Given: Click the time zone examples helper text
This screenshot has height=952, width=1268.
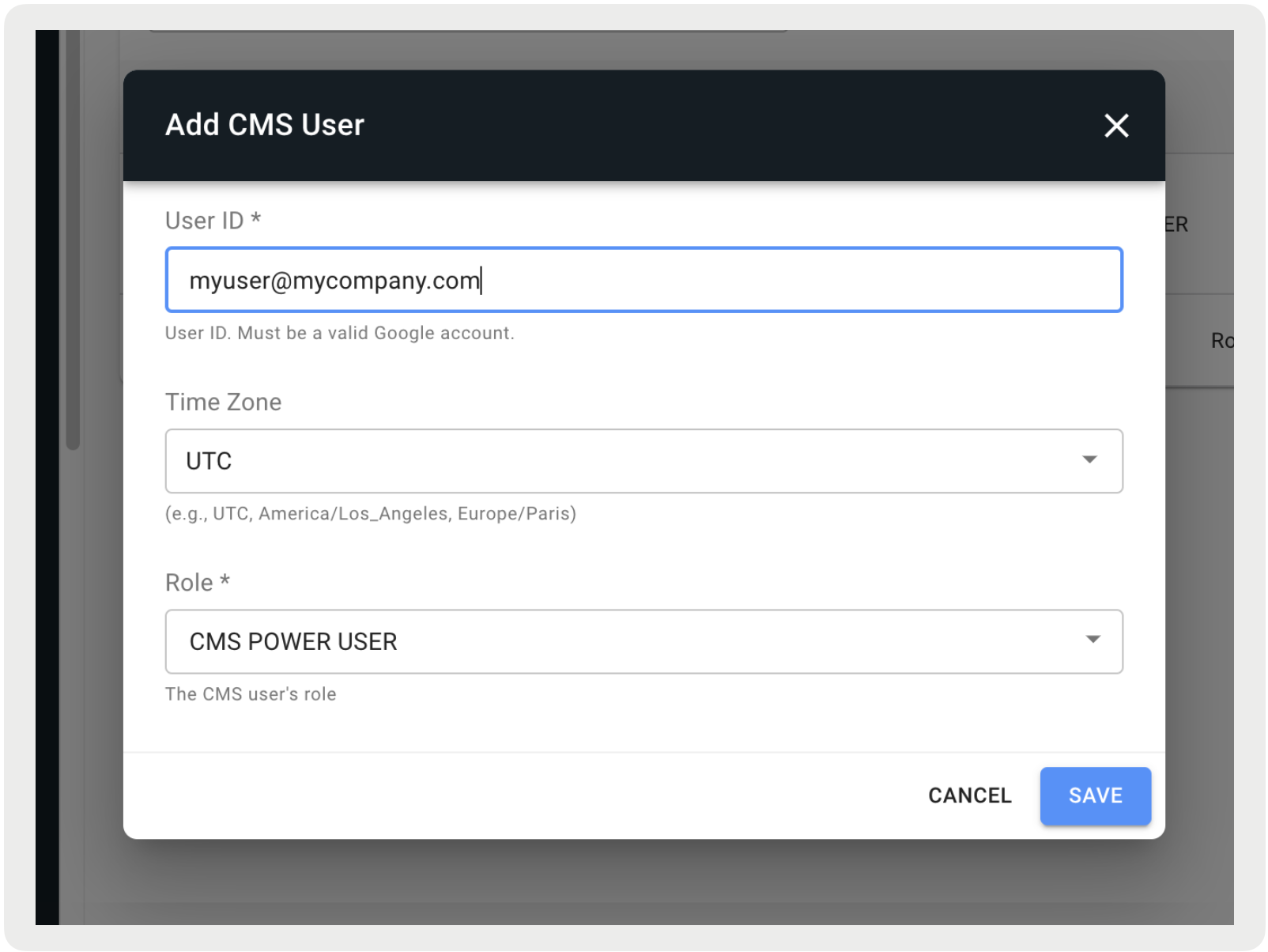Looking at the screenshot, I should 370,514.
